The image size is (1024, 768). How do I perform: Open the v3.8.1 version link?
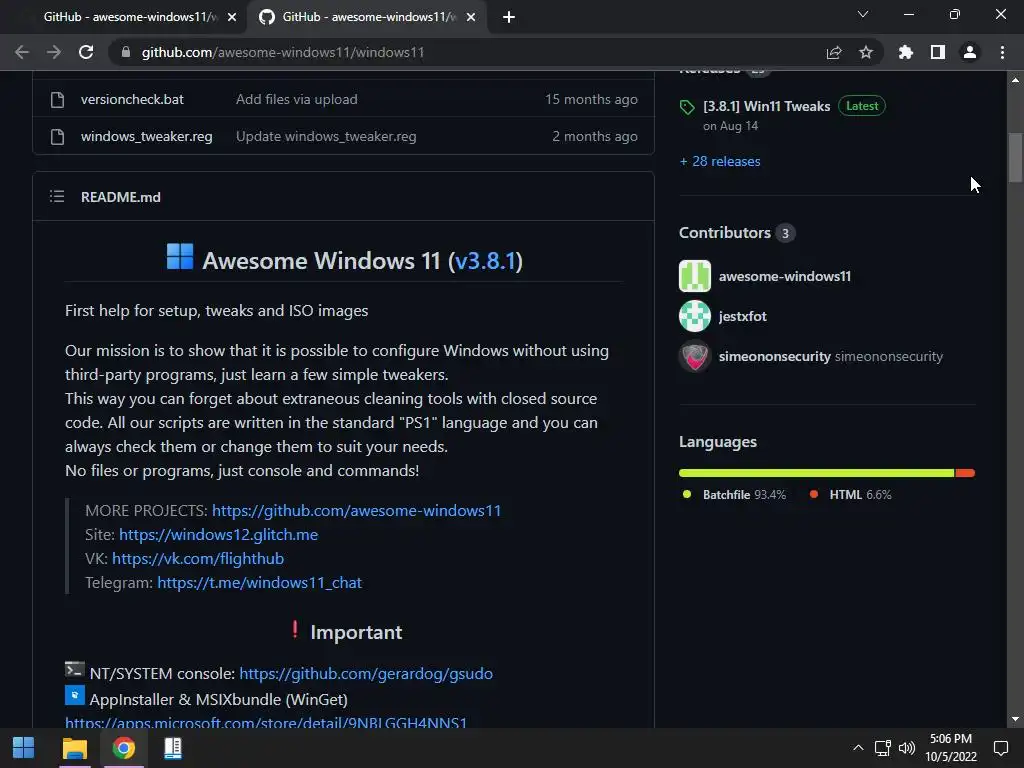tap(485, 261)
